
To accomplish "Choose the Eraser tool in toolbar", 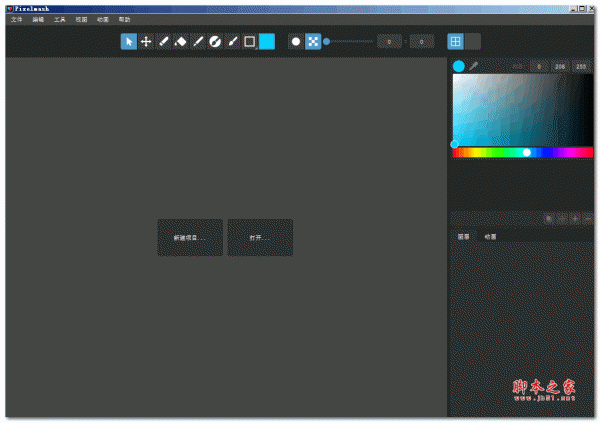I will click(x=180, y=41).
